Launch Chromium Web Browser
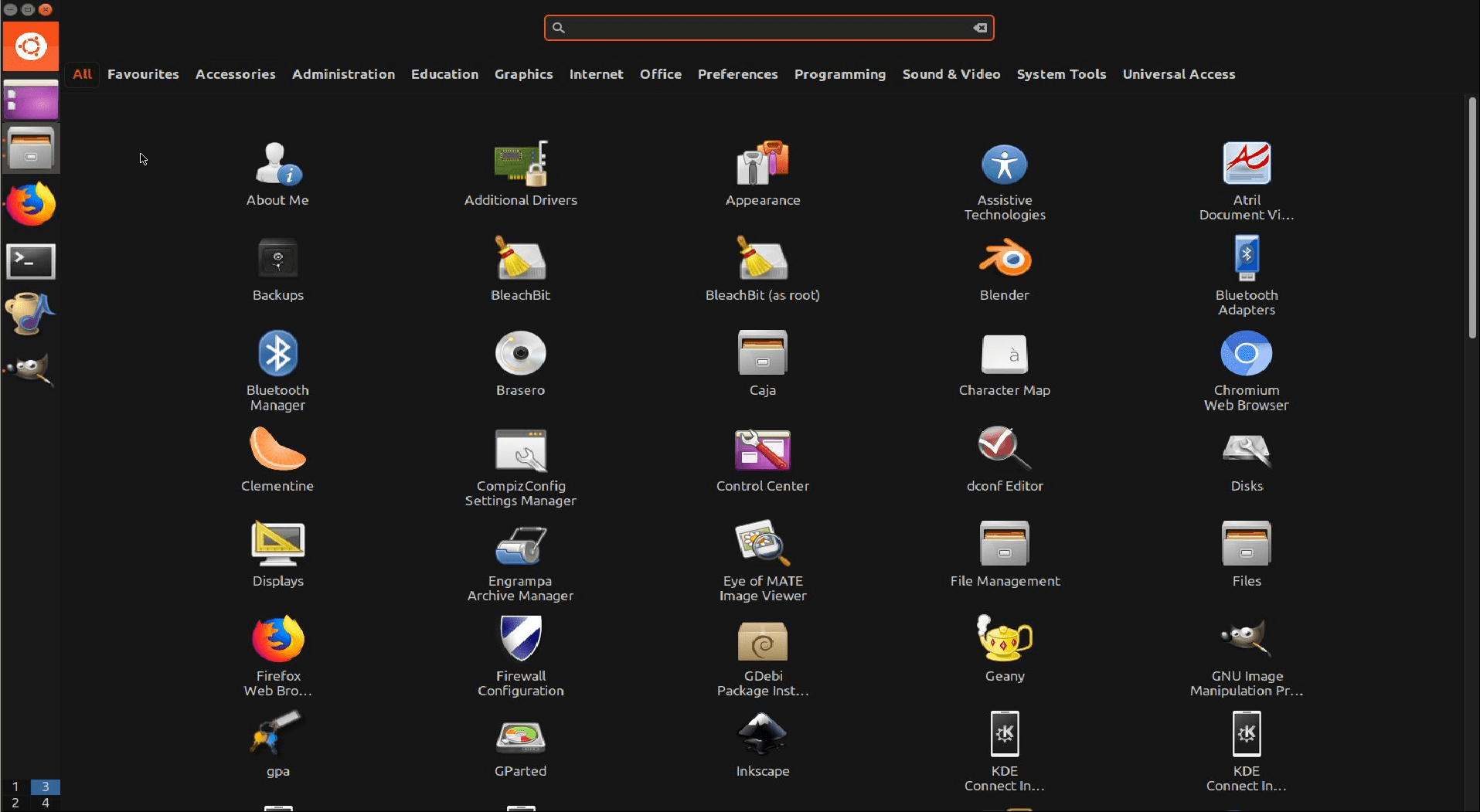Viewport: 1480px width, 812px height. click(1246, 372)
